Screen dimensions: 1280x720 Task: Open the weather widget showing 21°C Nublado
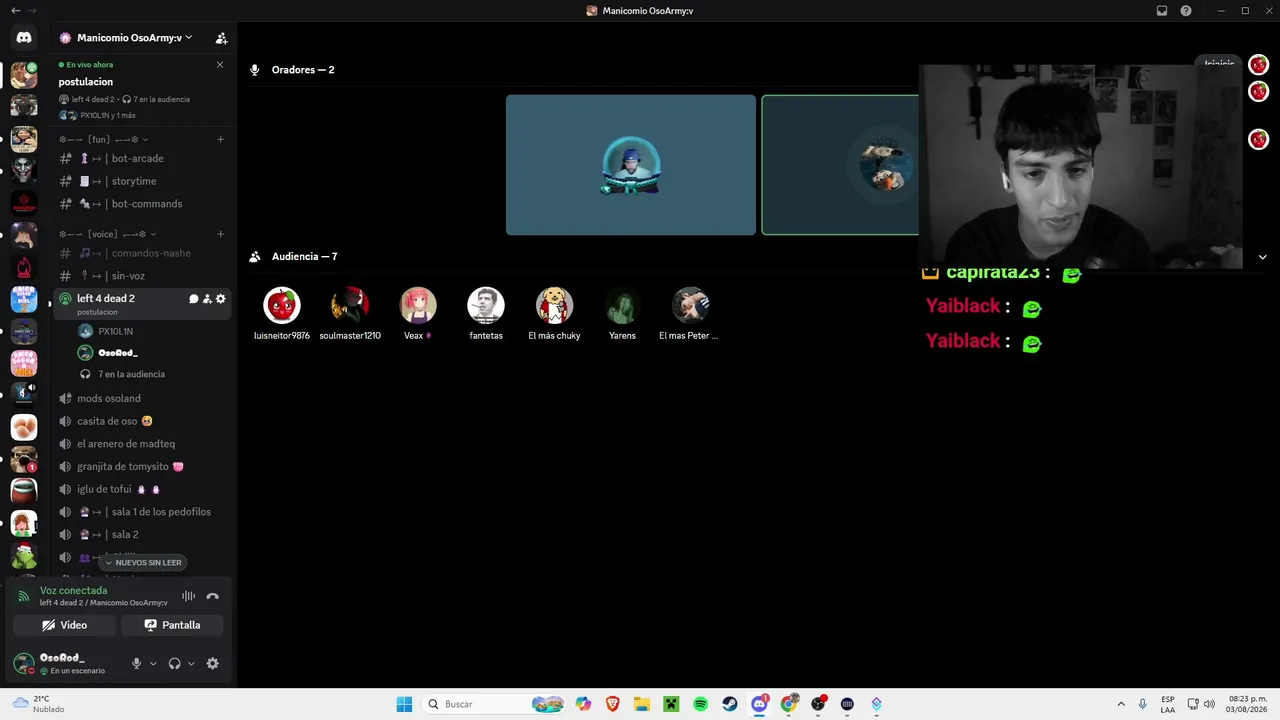point(38,704)
